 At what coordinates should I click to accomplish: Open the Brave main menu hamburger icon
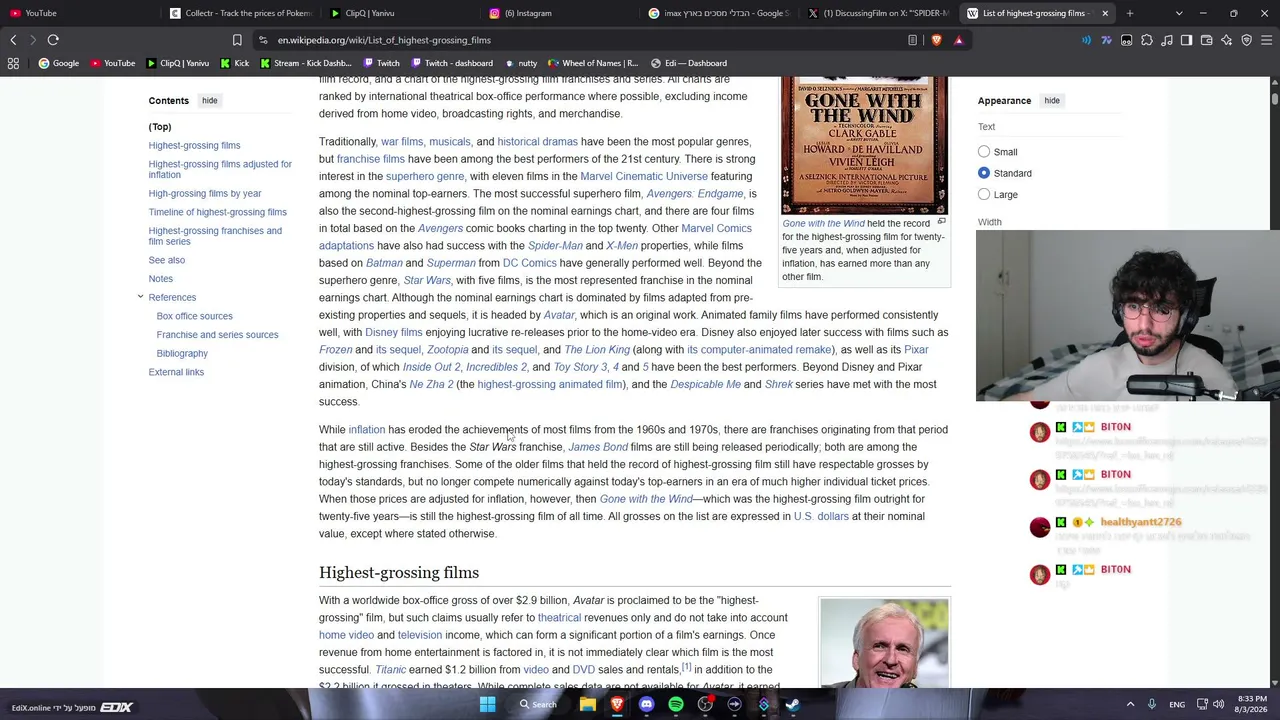tap(1266, 40)
